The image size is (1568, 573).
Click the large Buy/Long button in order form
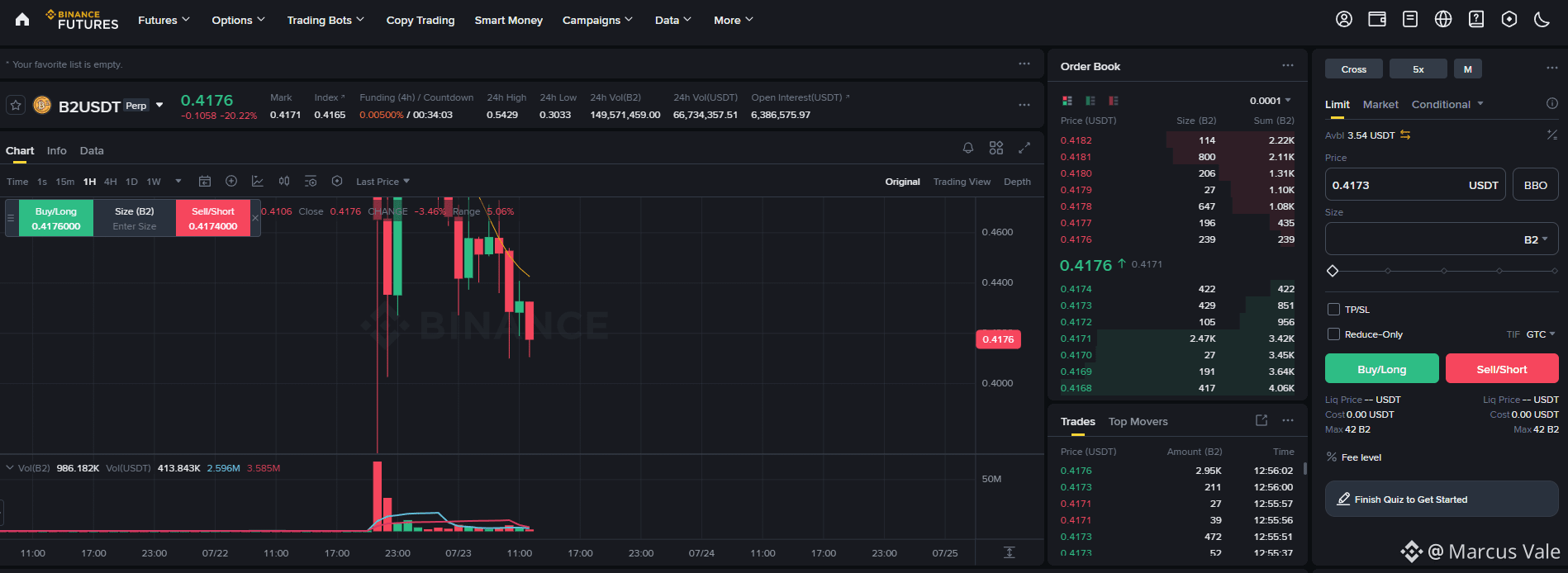pos(1382,369)
